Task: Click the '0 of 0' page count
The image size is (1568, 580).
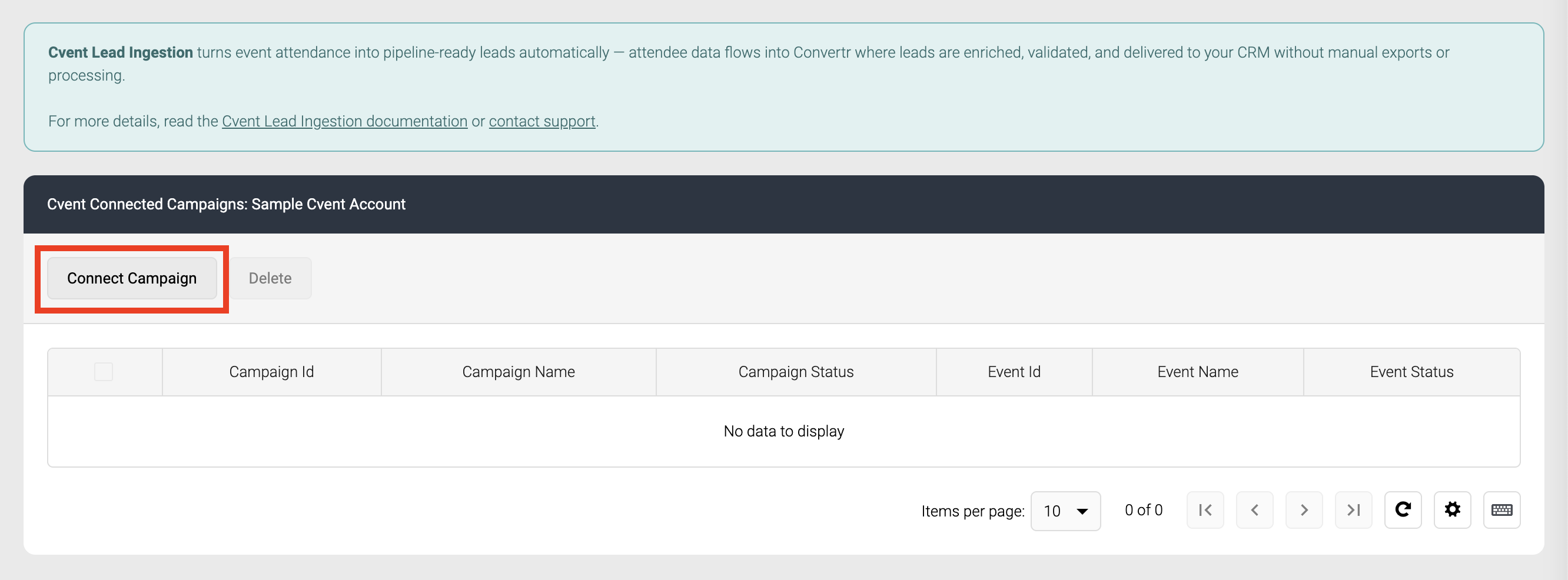Action: 1144,510
